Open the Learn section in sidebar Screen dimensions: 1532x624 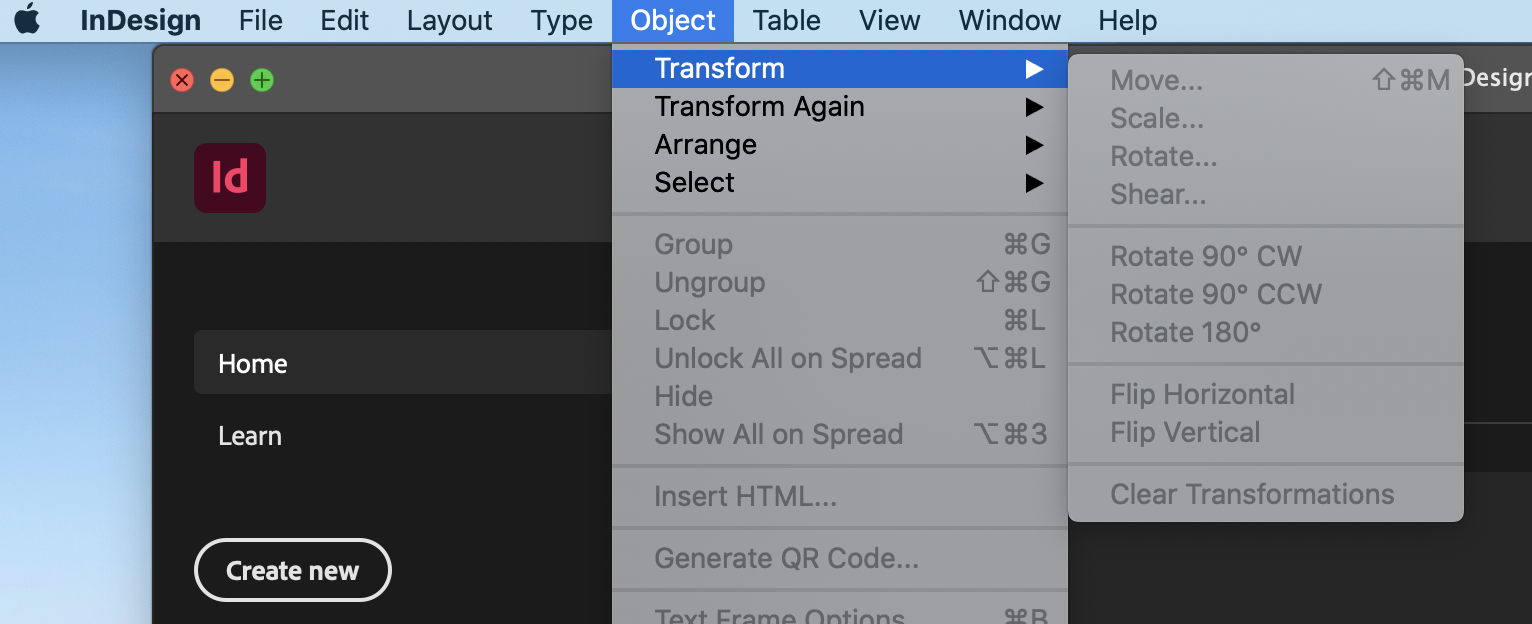250,436
